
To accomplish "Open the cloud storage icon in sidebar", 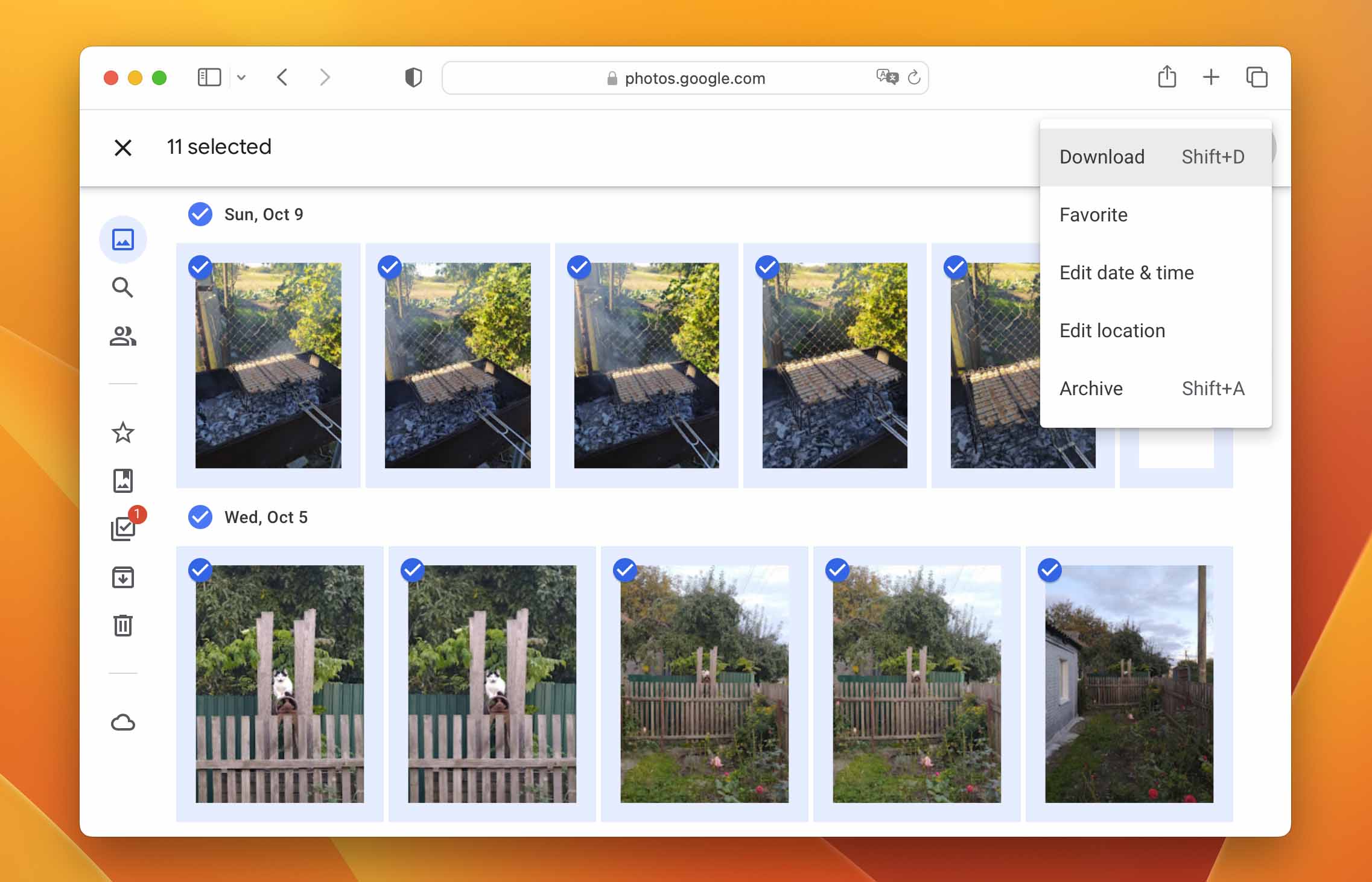I will (123, 722).
